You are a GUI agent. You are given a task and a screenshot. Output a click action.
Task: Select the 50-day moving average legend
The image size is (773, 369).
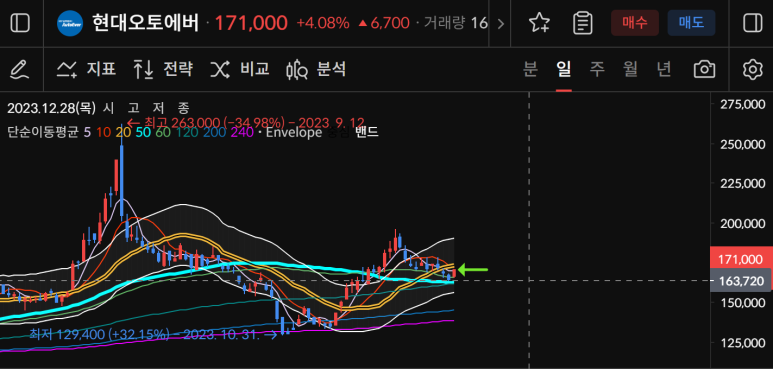click(x=143, y=132)
